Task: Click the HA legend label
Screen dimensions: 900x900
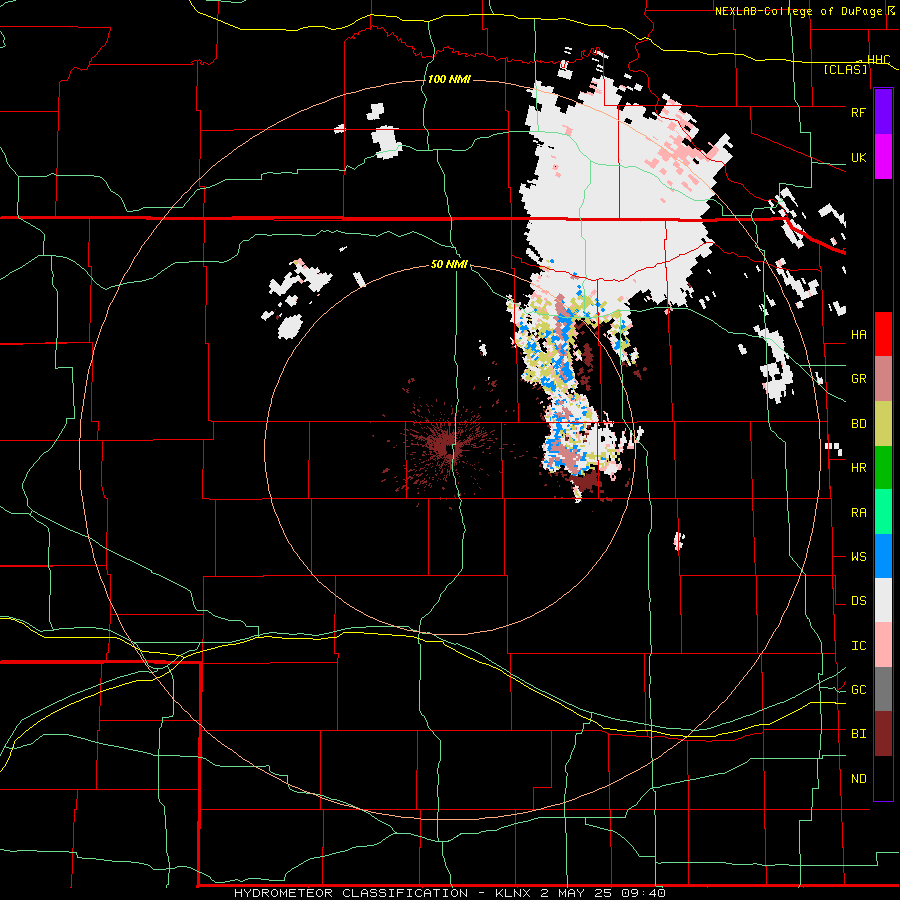Action: coord(858,334)
